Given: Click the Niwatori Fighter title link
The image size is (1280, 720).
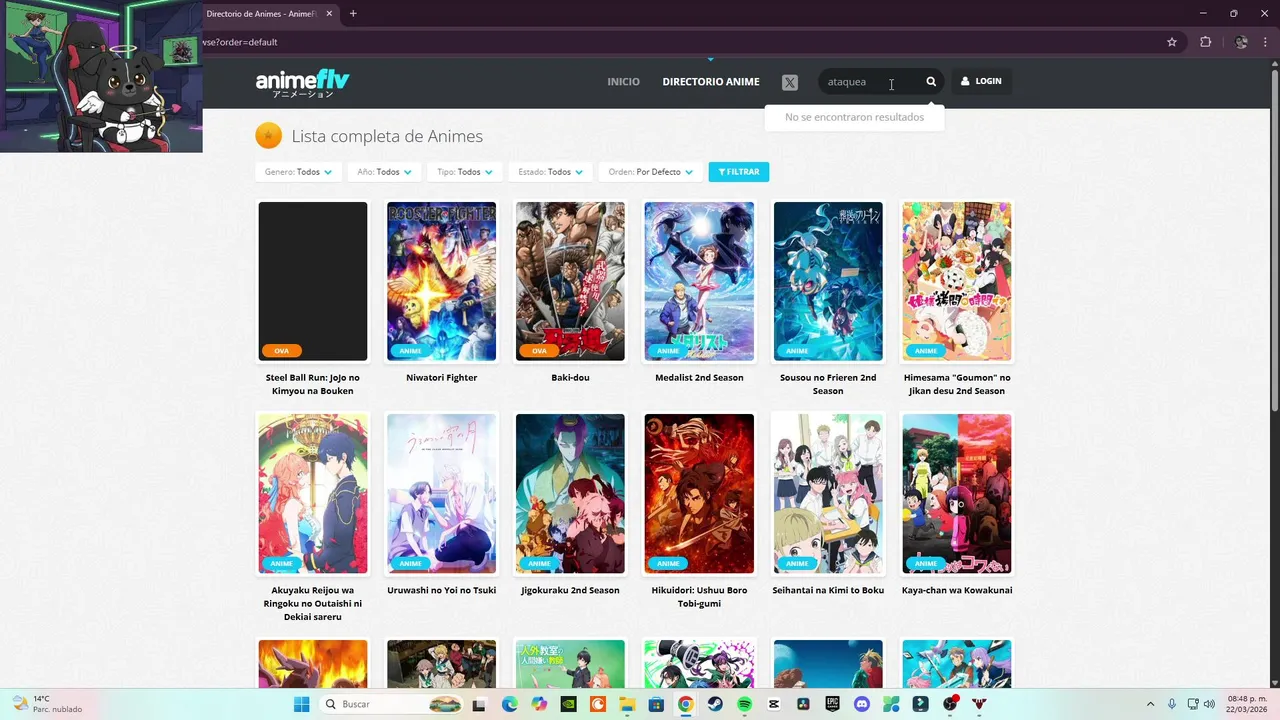Looking at the screenshot, I should coord(441,377).
